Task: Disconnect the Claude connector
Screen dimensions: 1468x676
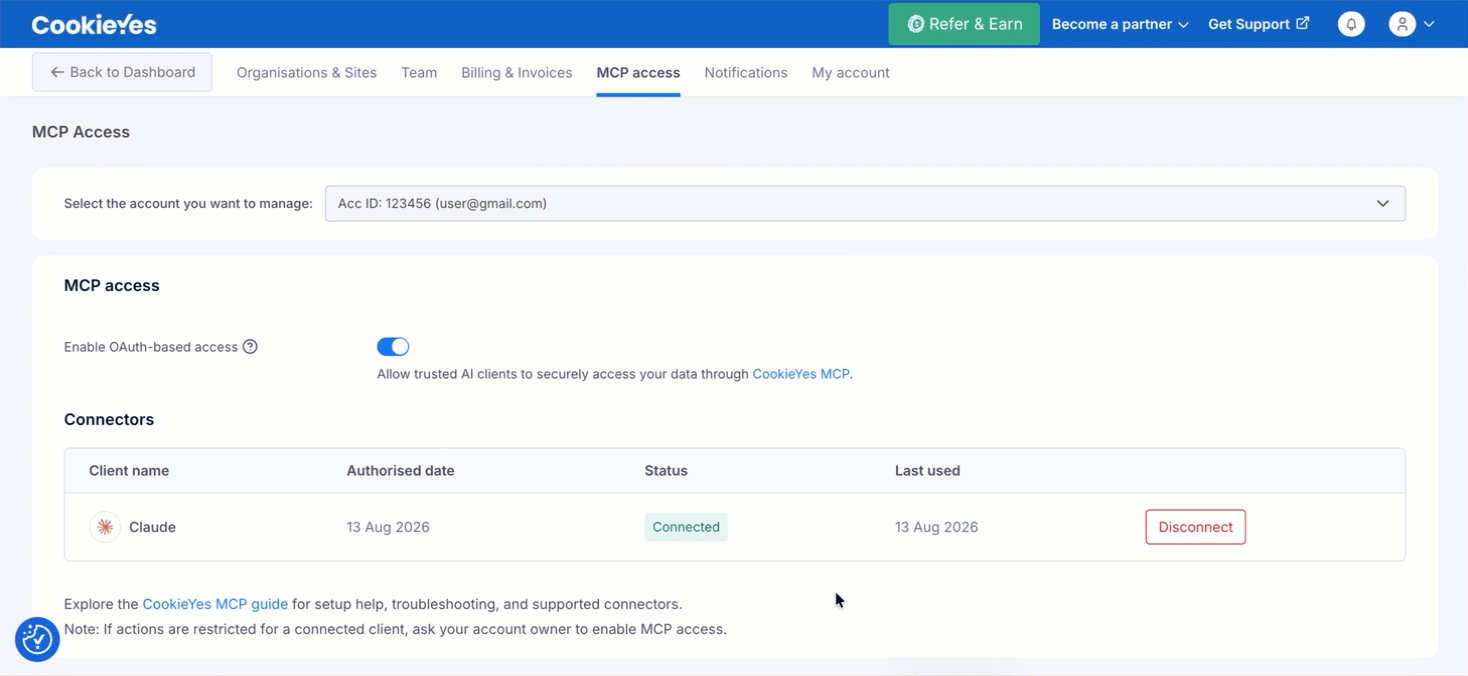Action: 1196,527
